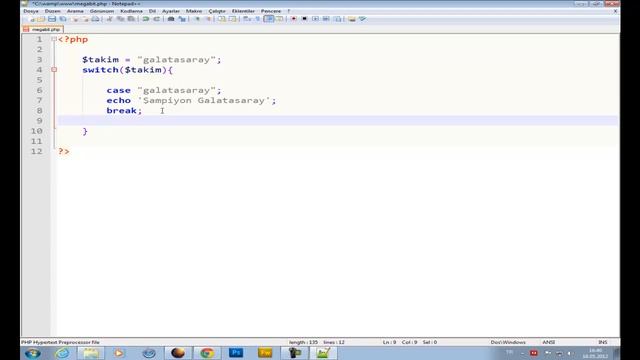
Task: Save the document with the Save icon
Action: click(52, 19)
